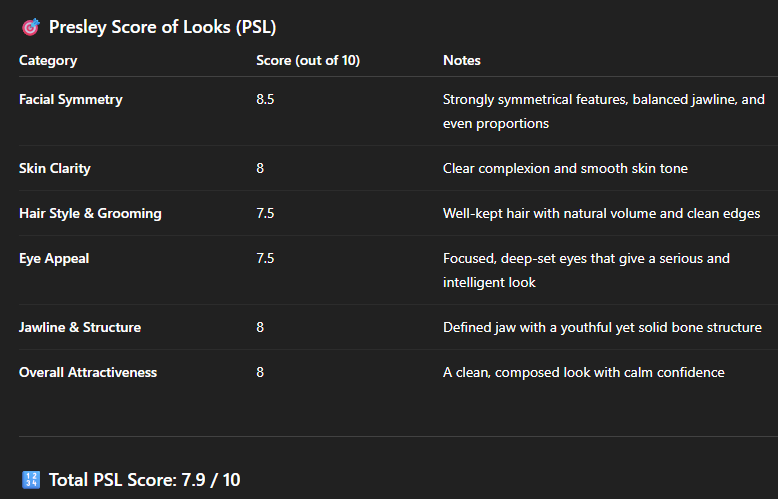778x499 pixels.
Task: Select the calm confidence note text
Action: tap(583, 372)
